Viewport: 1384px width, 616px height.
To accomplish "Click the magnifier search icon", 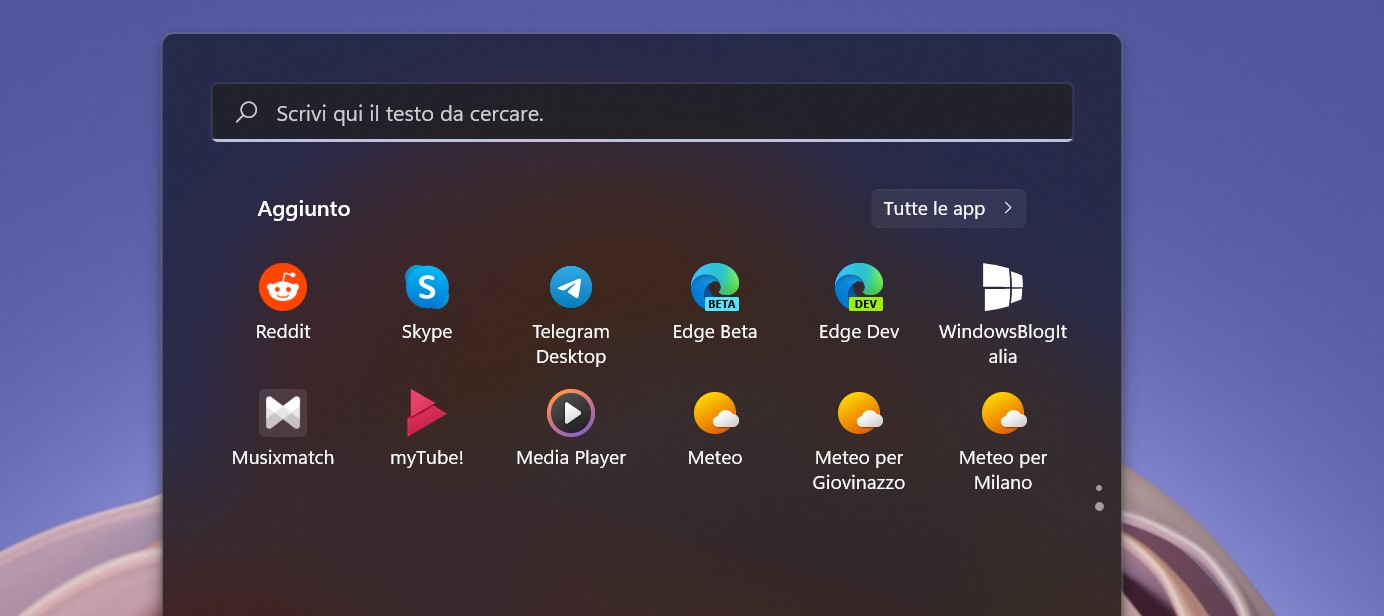I will [246, 113].
